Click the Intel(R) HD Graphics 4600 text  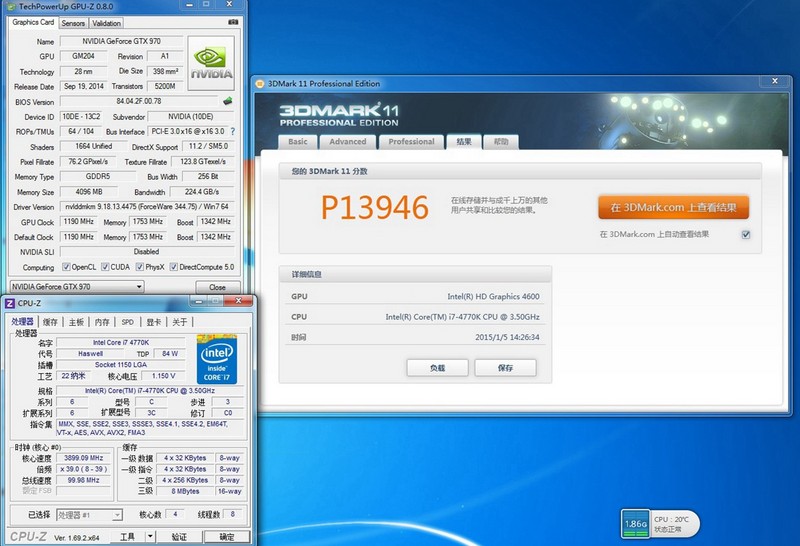[493, 296]
